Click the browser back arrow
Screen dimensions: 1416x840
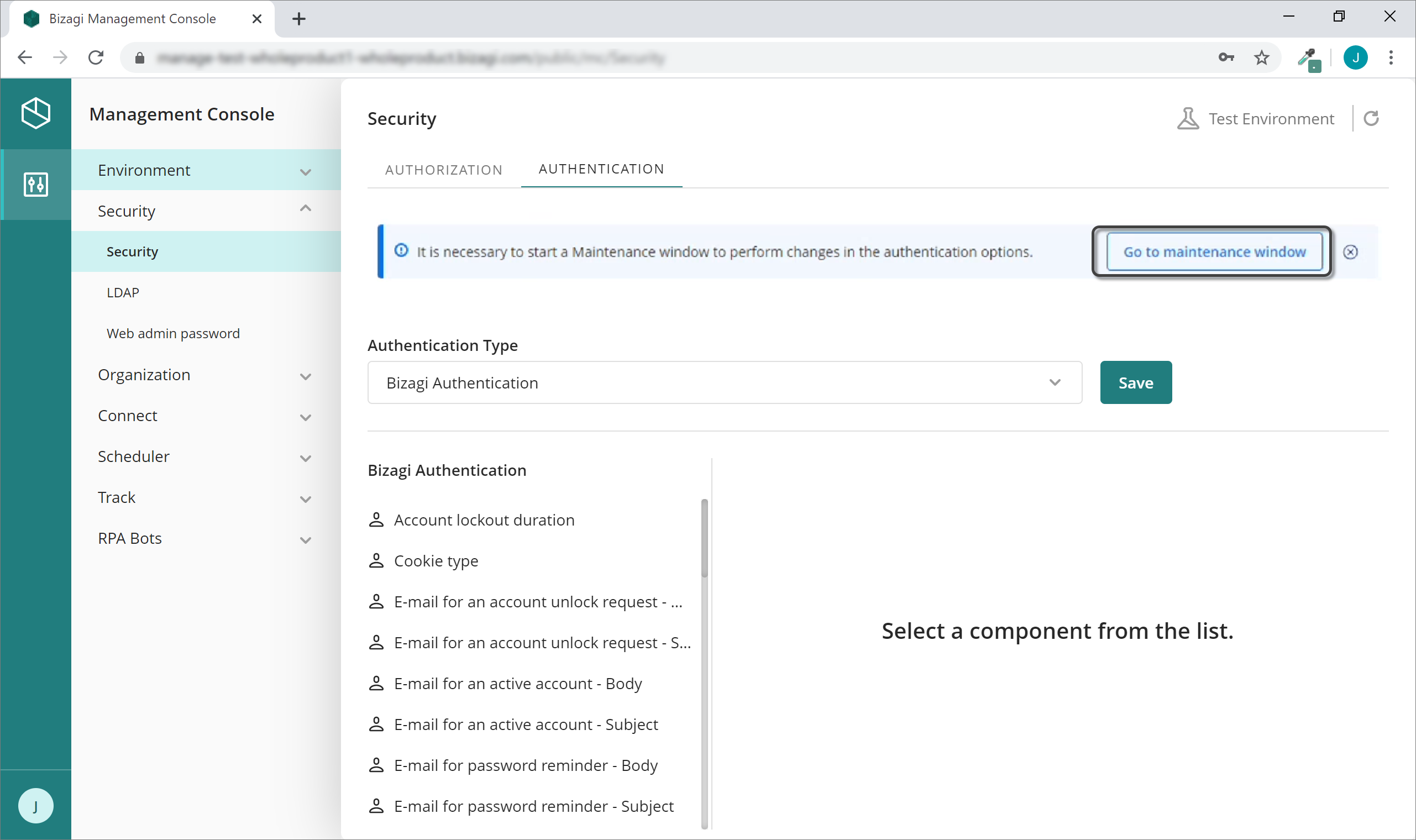click(25, 57)
